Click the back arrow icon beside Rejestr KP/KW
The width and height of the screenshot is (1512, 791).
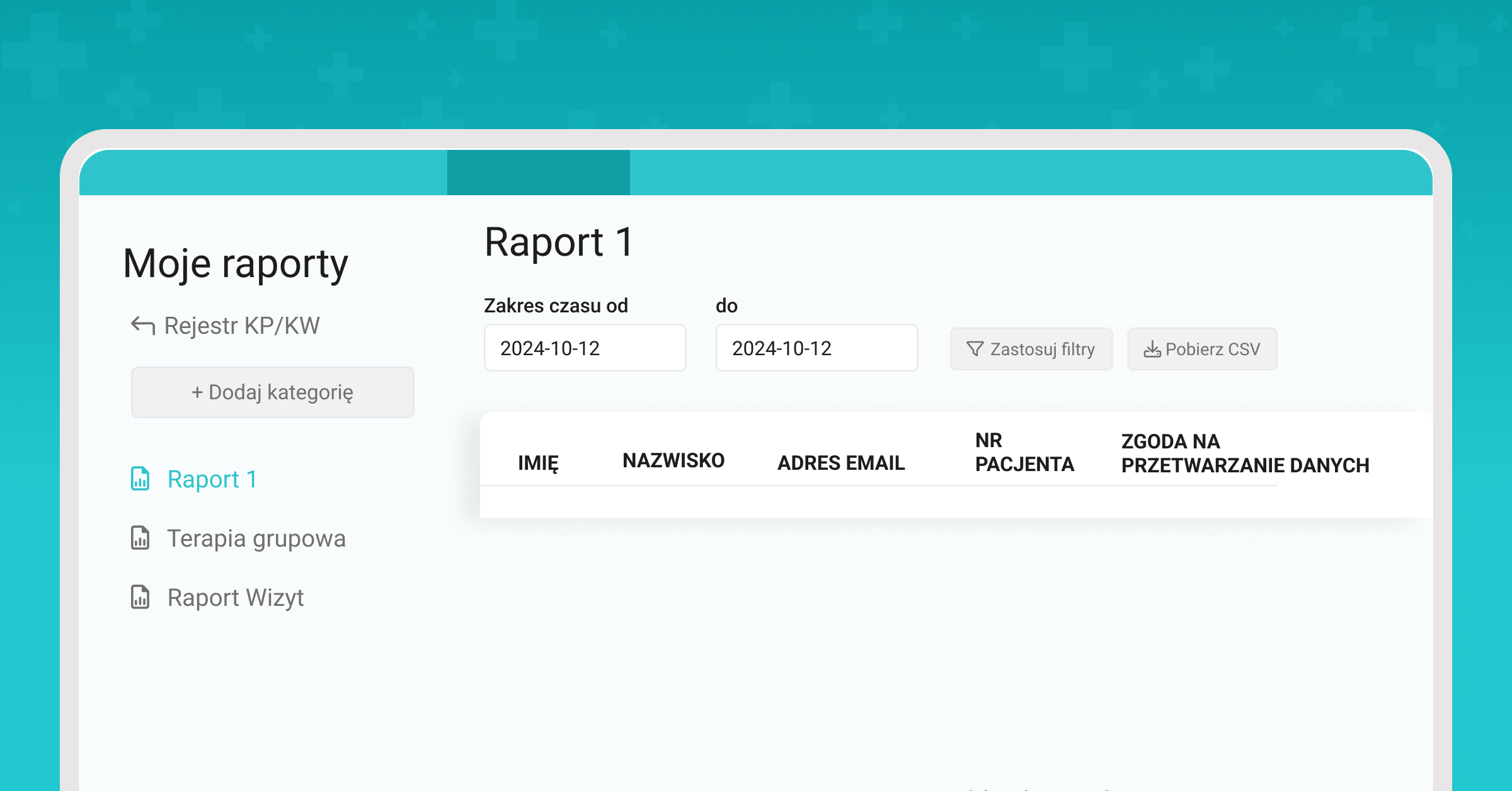tap(143, 325)
